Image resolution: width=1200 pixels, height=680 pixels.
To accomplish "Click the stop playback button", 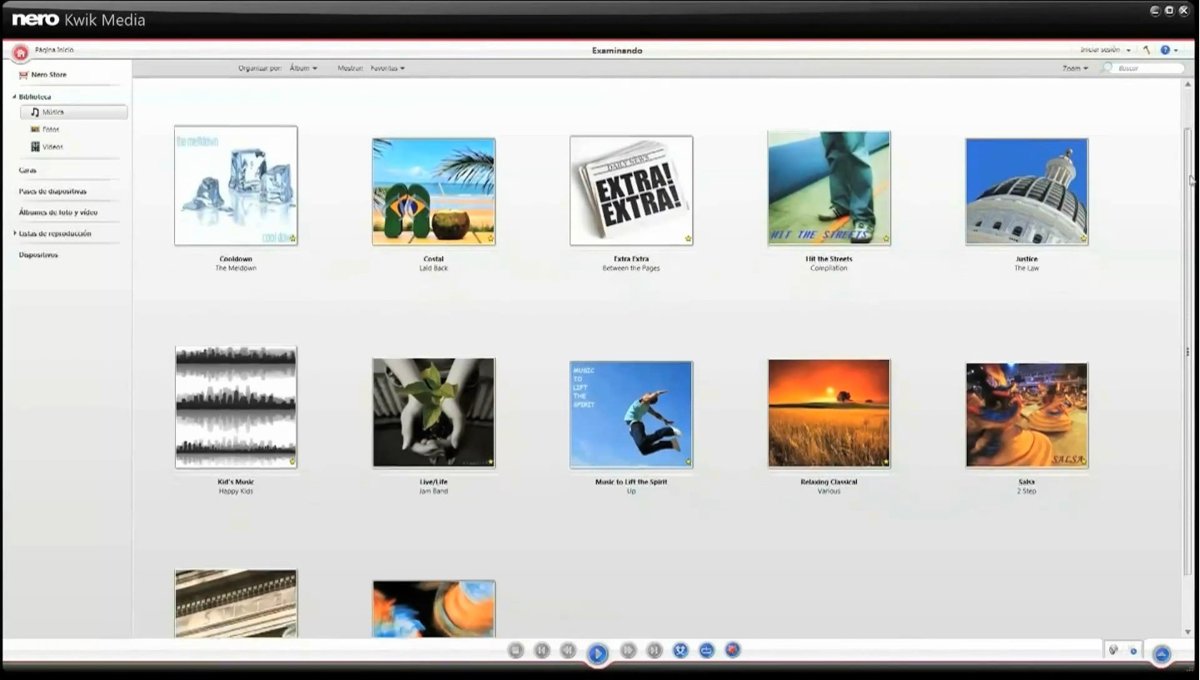I will (516, 650).
